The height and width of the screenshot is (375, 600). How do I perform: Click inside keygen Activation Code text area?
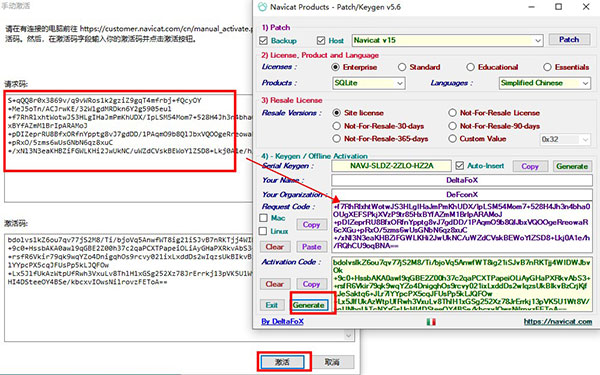coord(461,283)
